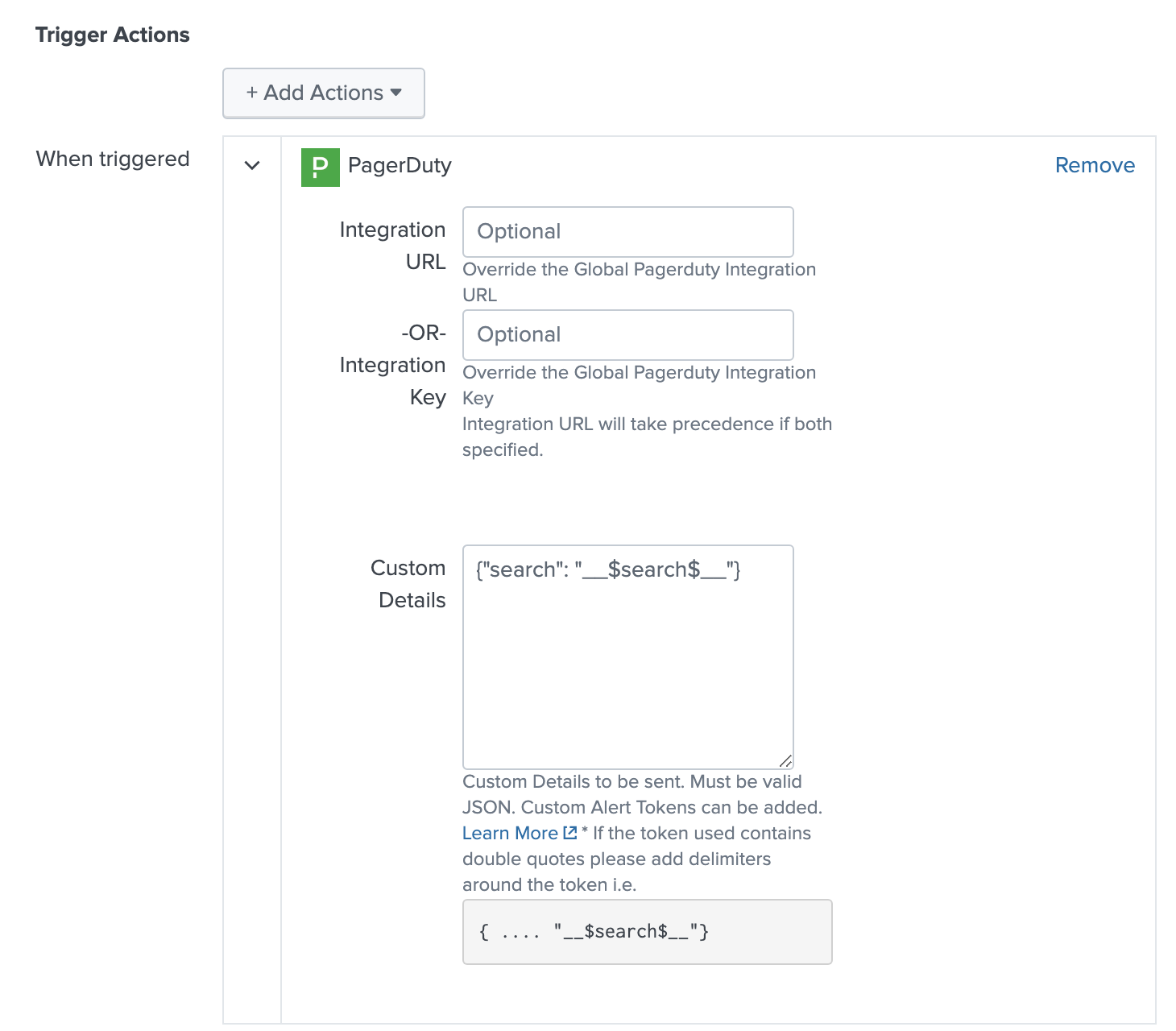Click the external link icon beside Learn More
Image resolution: width=1176 pixels, height=1031 pixels.
point(570,833)
